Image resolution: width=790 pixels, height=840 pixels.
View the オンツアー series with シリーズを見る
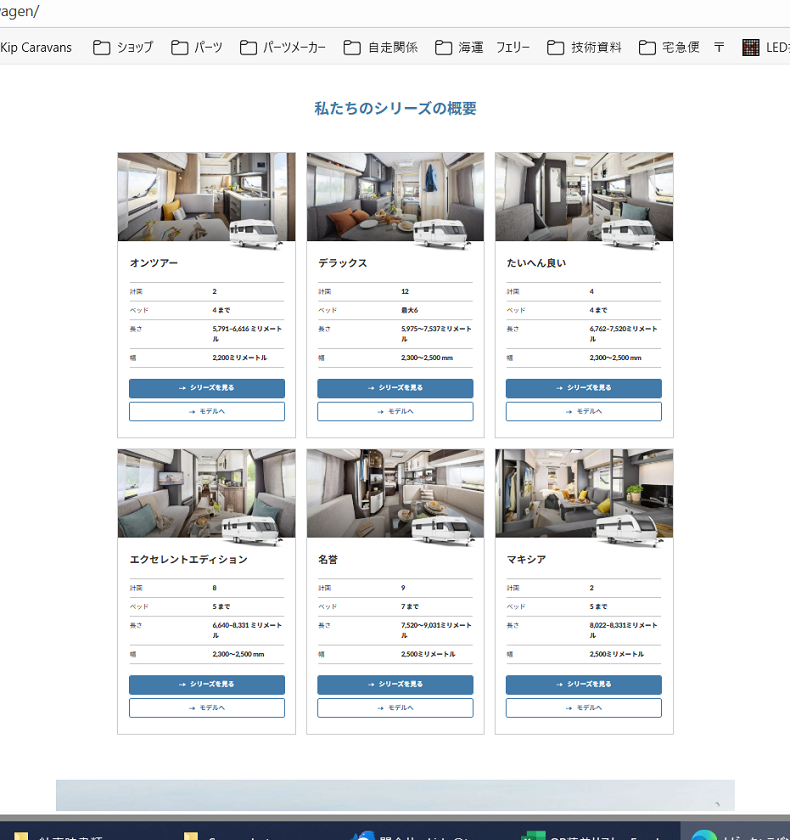click(x=207, y=388)
